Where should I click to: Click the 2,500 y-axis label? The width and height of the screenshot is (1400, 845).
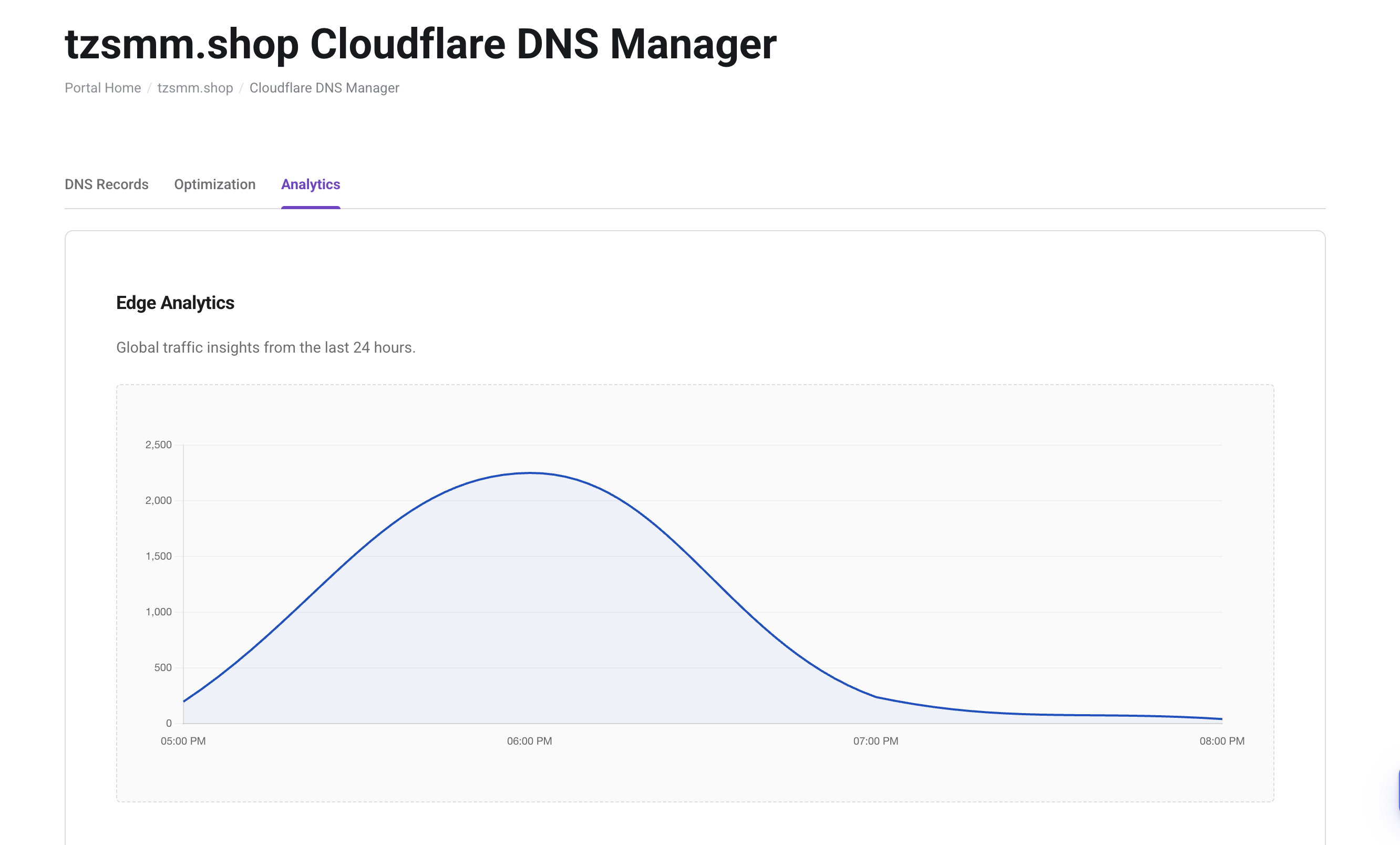[x=158, y=445]
